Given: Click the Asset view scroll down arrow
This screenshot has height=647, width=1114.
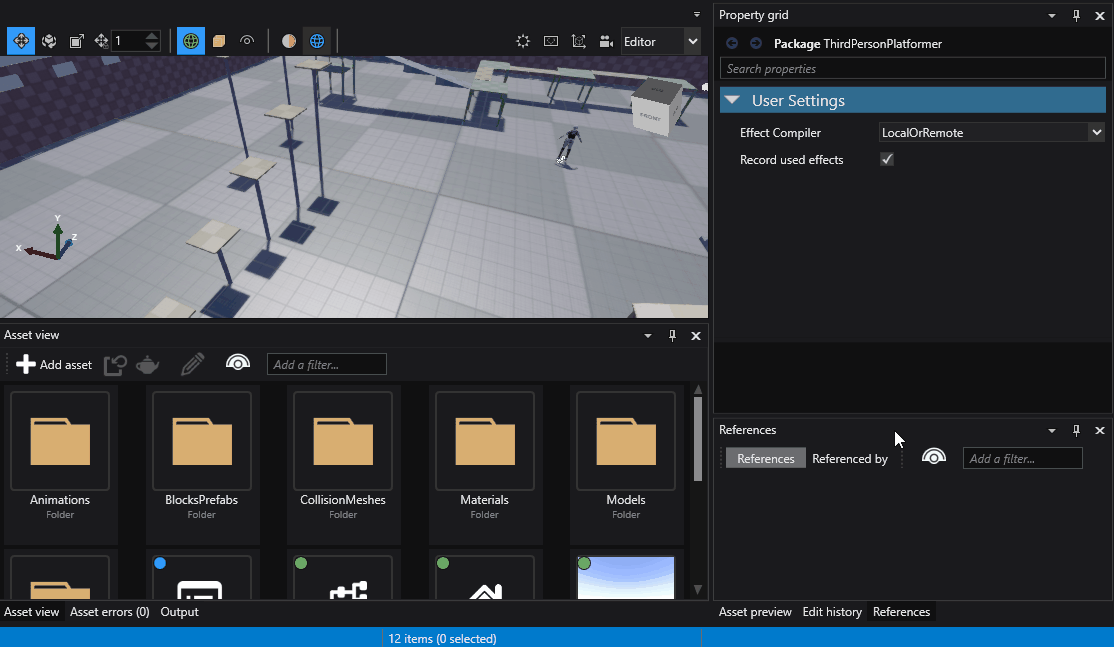Looking at the screenshot, I should pyautogui.click(x=698, y=589).
